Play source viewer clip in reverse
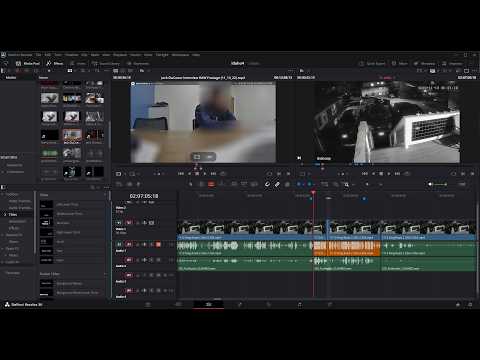 click(189, 174)
